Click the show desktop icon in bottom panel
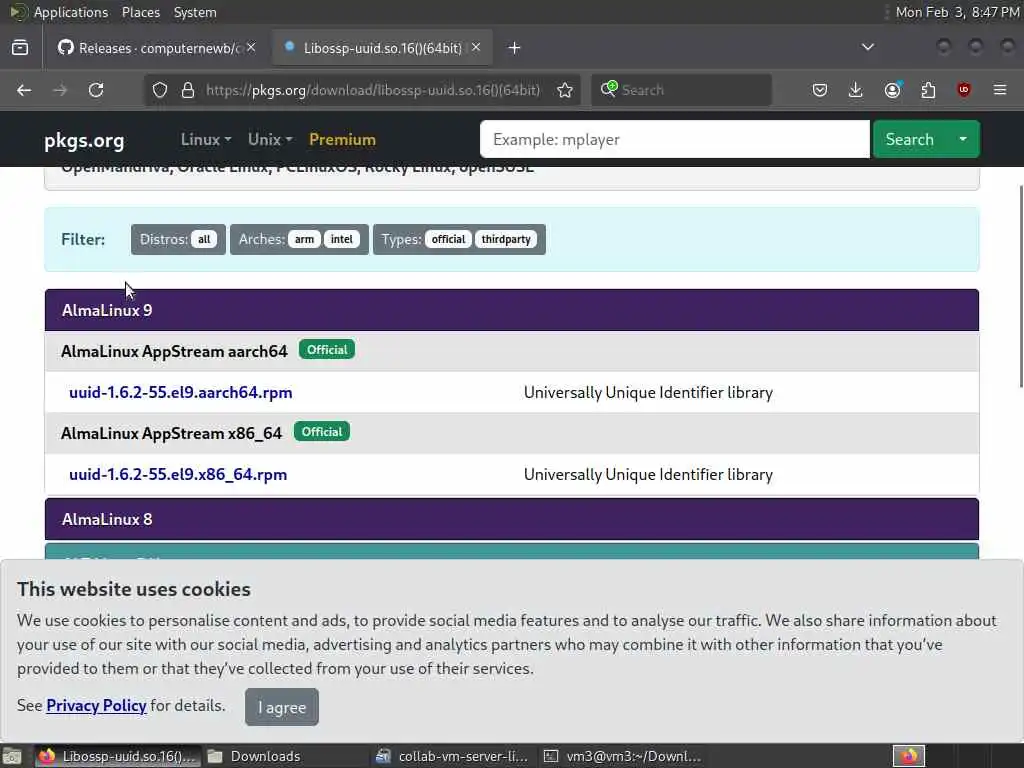Screen dimensions: 1024x768 click(12, 756)
